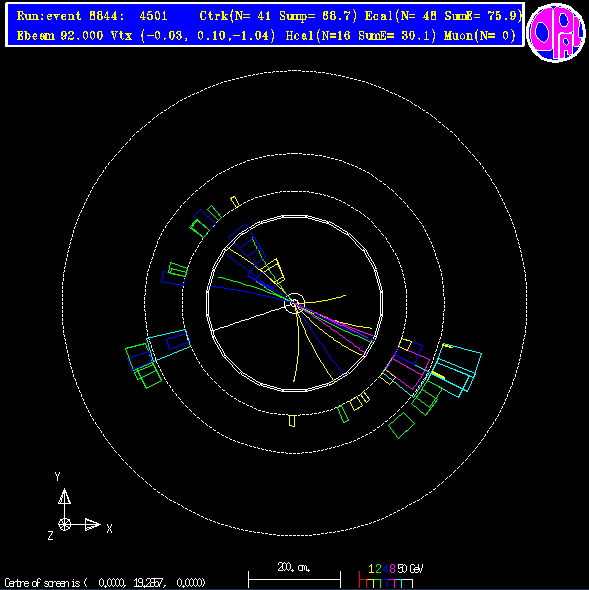Click the Hcal summary text in header
This screenshot has width=589, height=590.
click(x=361, y=36)
